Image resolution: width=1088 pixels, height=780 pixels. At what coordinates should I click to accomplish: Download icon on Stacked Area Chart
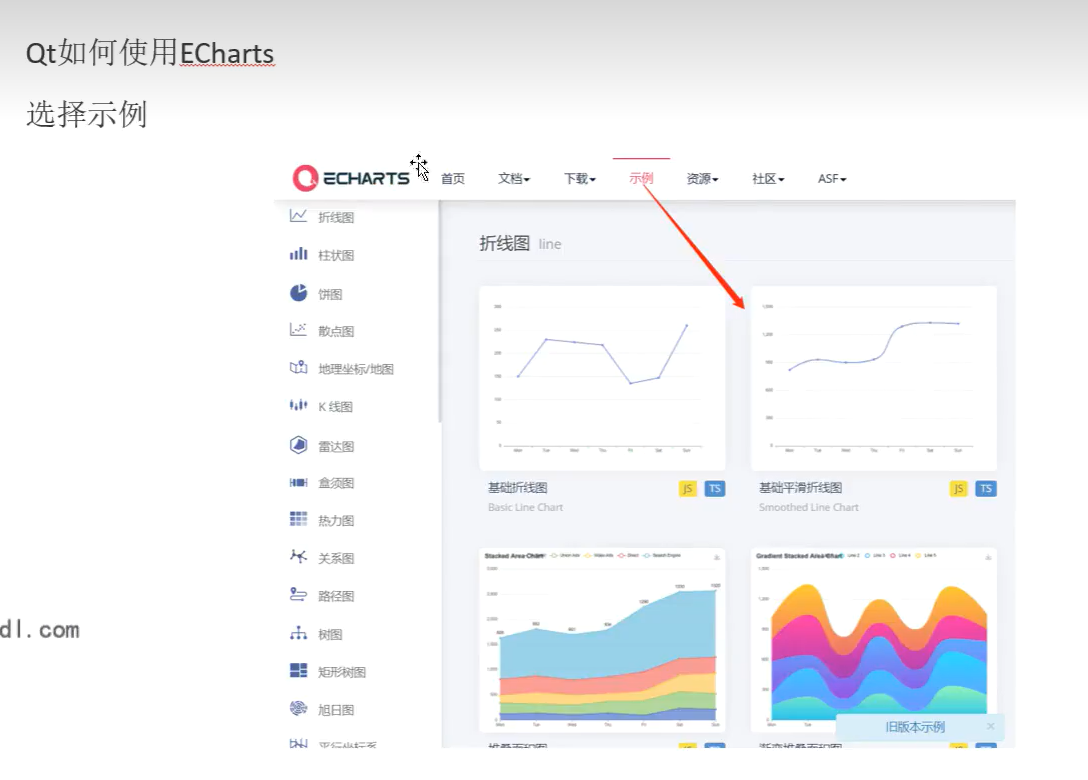coord(717,557)
